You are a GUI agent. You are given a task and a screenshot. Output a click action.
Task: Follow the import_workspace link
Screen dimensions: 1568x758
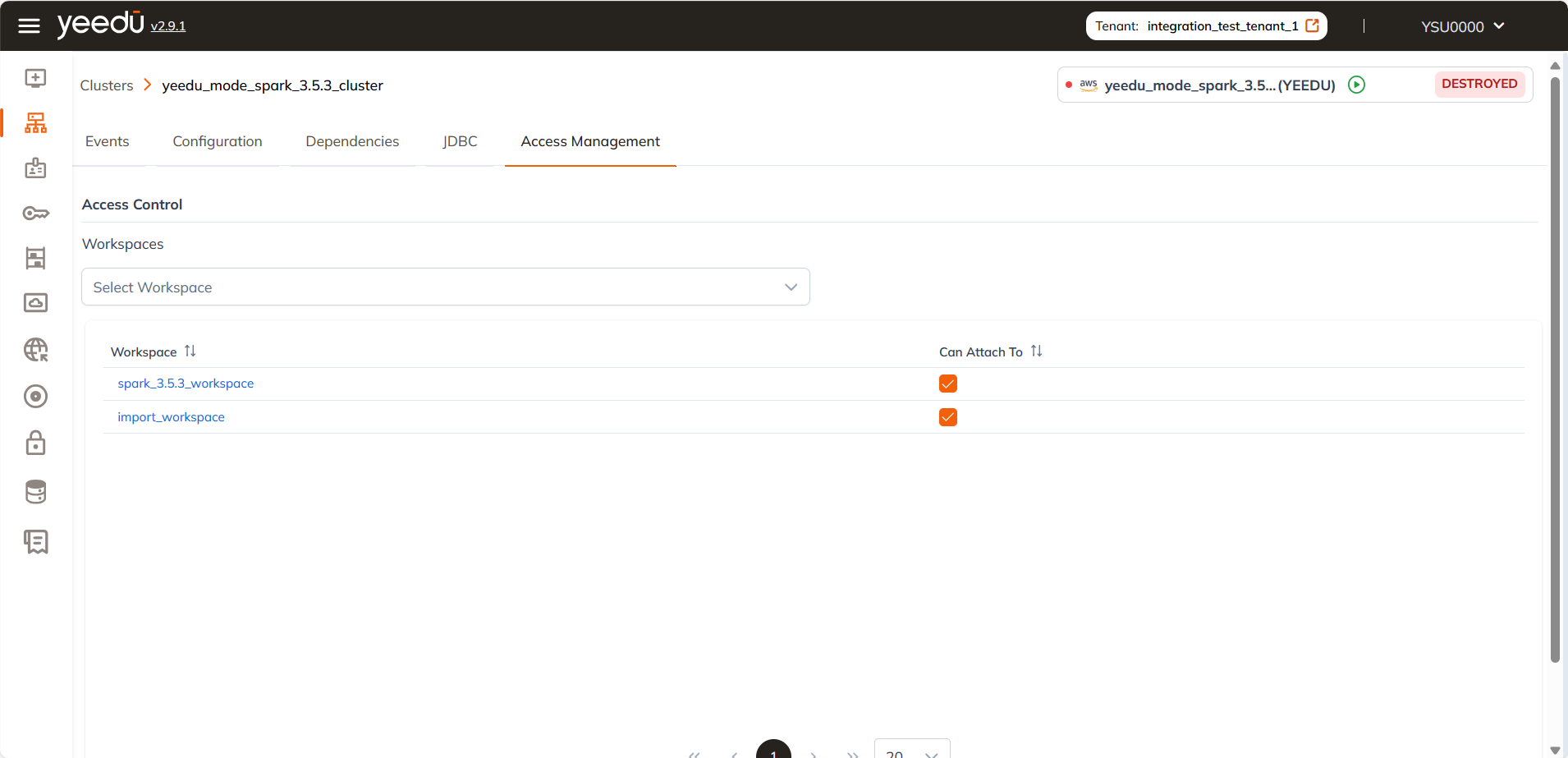171,416
